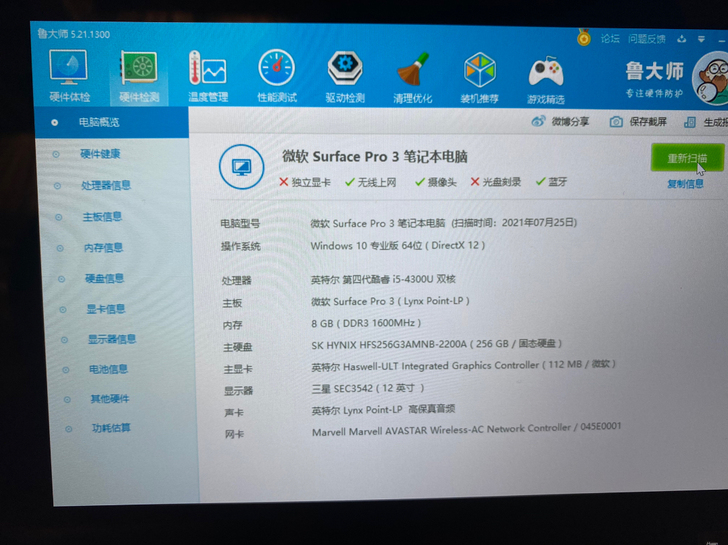Open the title bar dropdown menu arrow
728x545 pixels.
pyautogui.click(x=701, y=39)
